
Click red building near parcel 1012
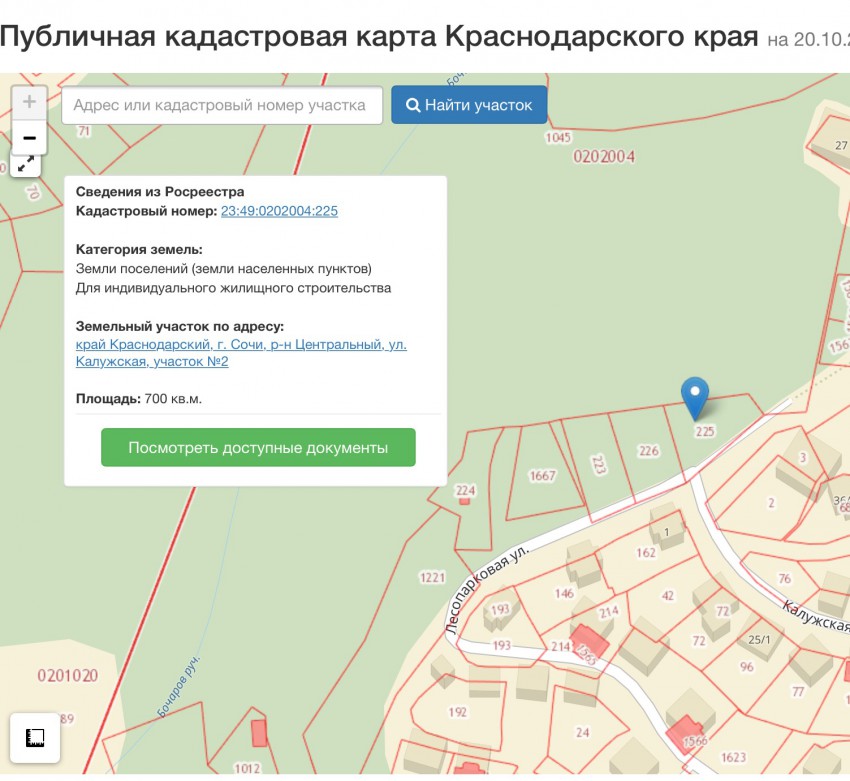tap(259, 733)
